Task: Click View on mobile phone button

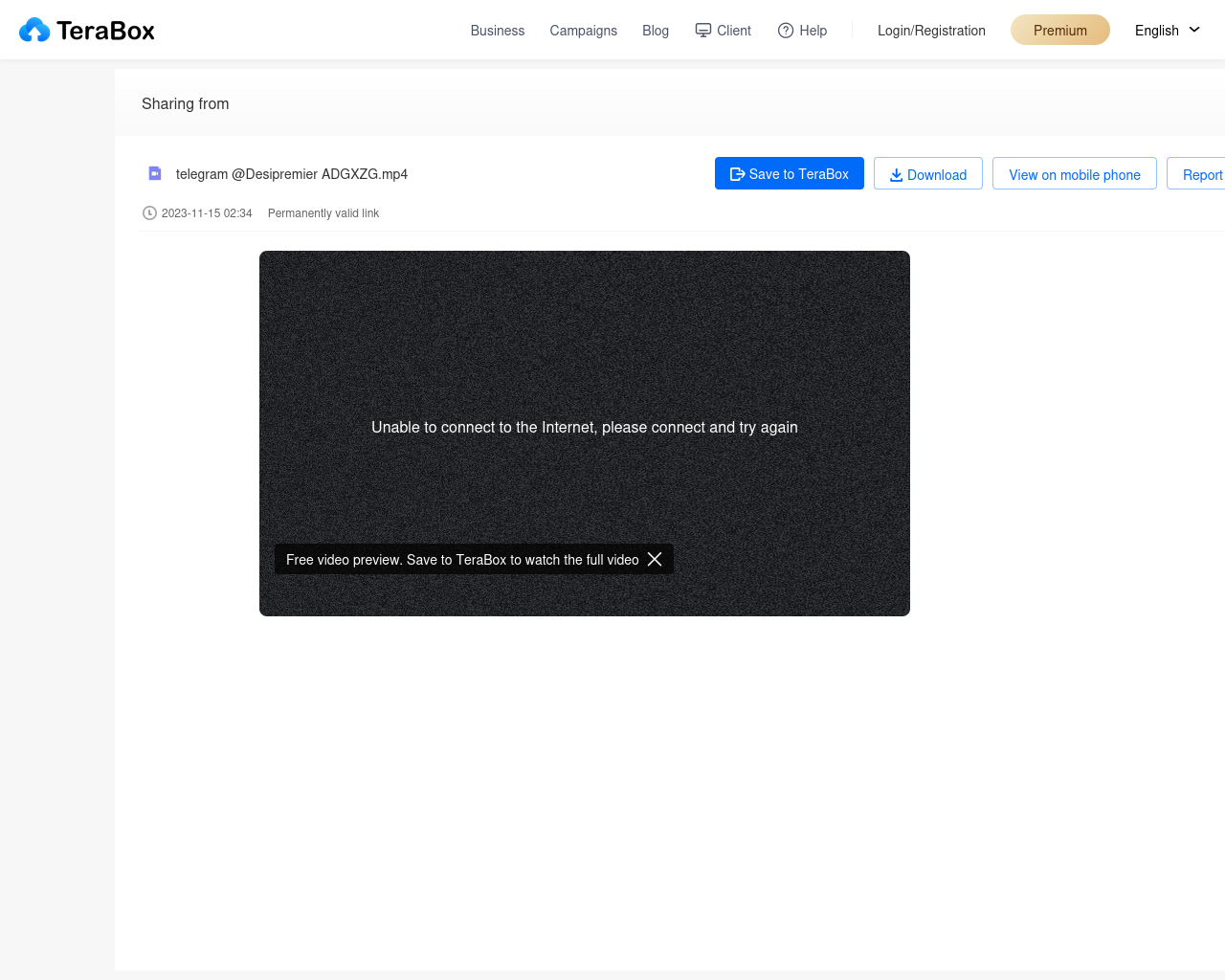Action: (x=1075, y=173)
